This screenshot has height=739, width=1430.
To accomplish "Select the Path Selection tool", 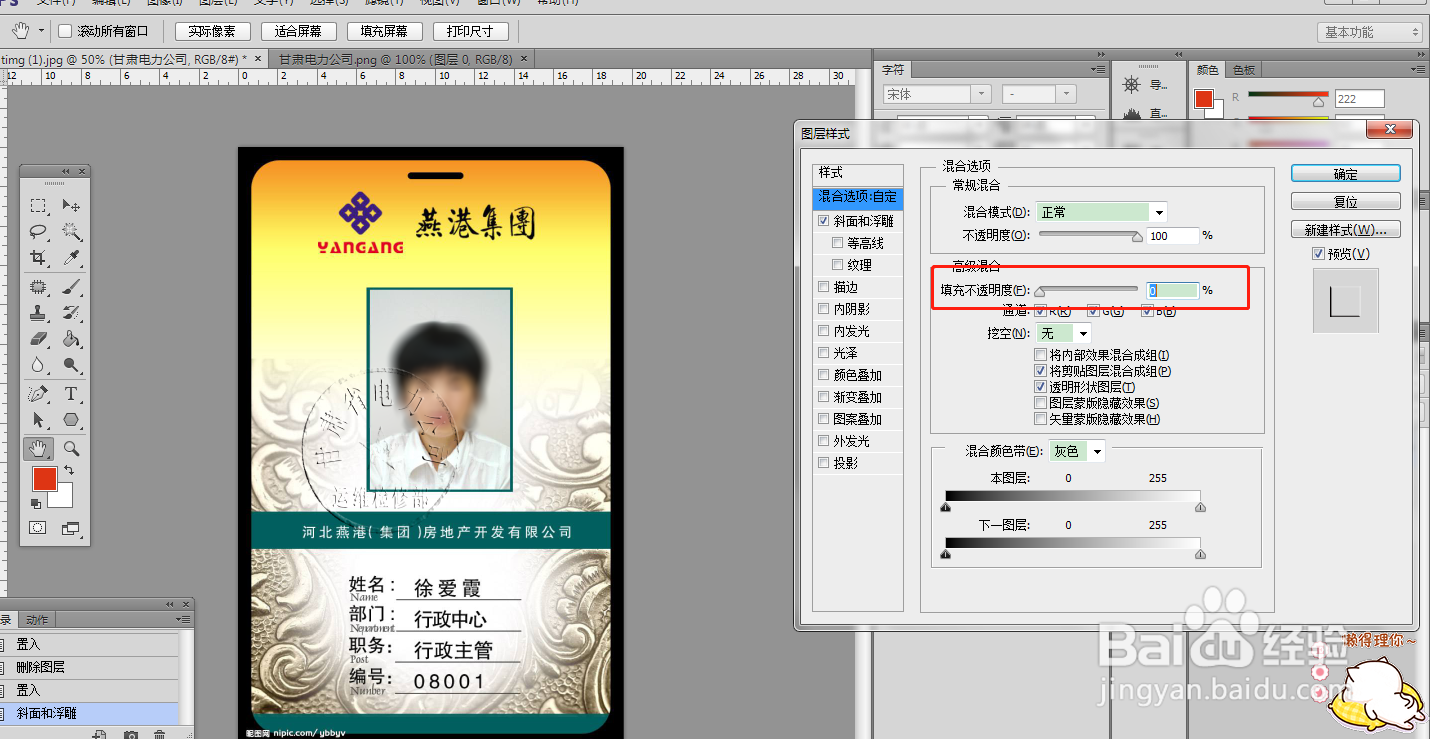I will [x=38, y=420].
